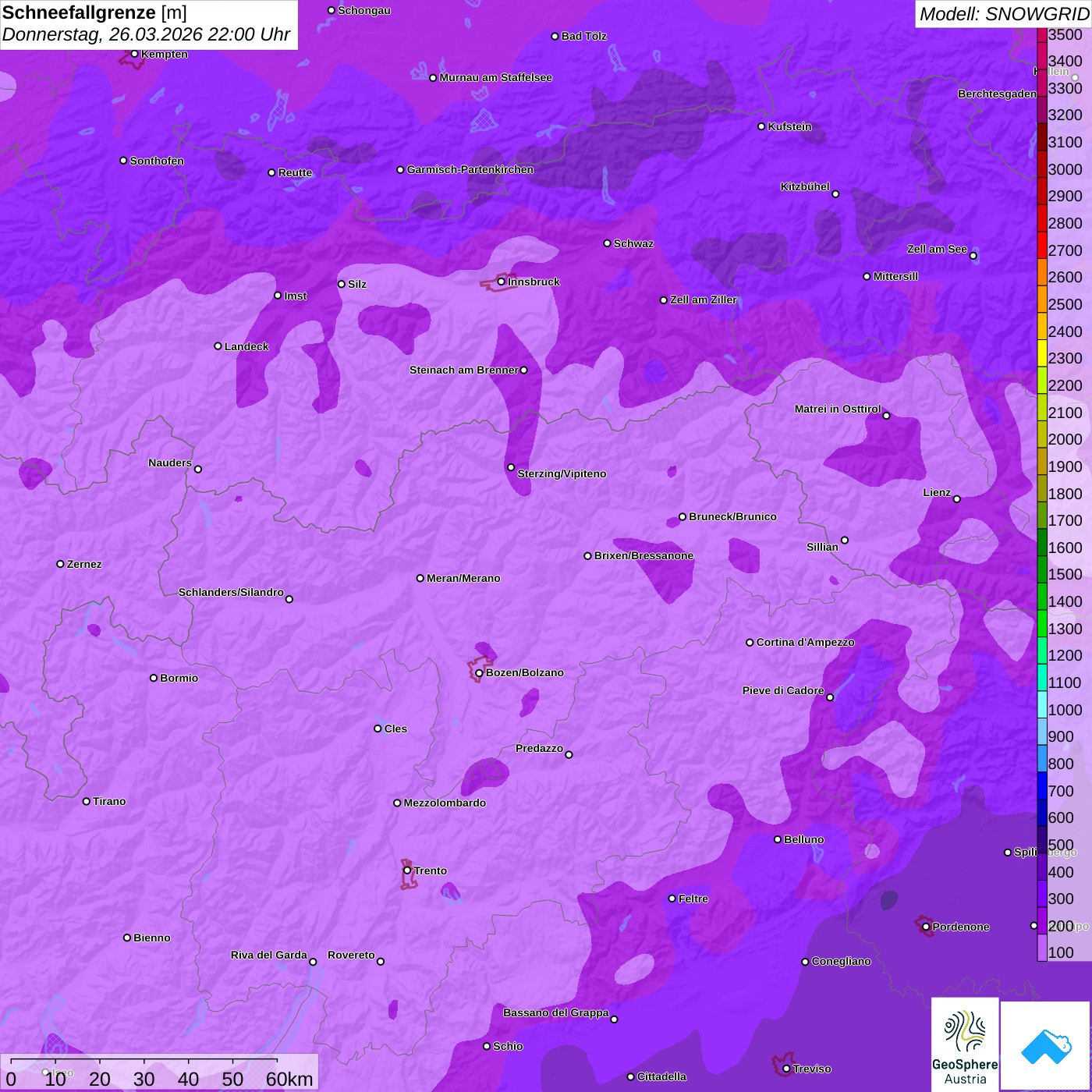Image resolution: width=1092 pixels, height=1092 pixels.
Task: Click the Matrei in Osttirol marker
Action: pos(886,415)
